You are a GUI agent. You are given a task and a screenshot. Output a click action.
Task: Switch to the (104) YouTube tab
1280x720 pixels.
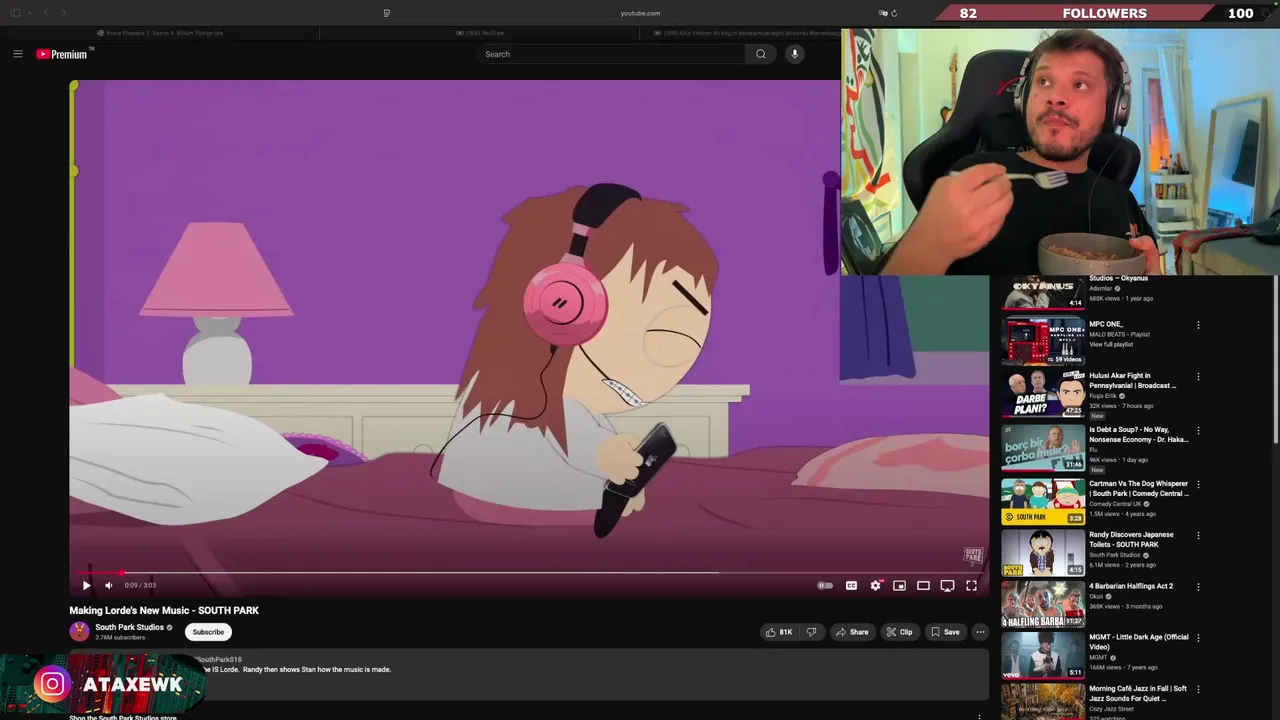pyautogui.click(x=480, y=33)
